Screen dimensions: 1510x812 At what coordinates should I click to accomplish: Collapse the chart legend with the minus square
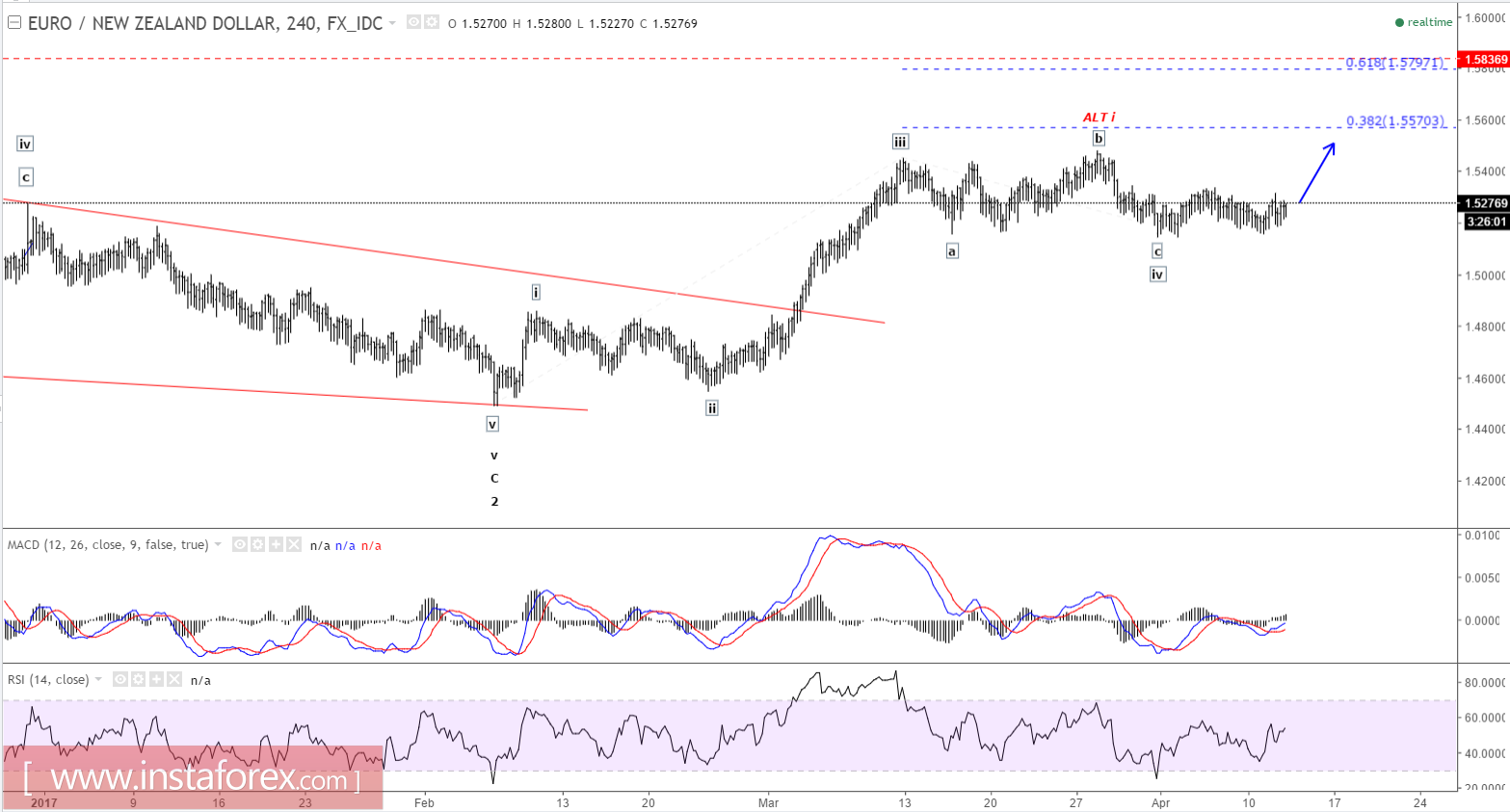[x=13, y=21]
